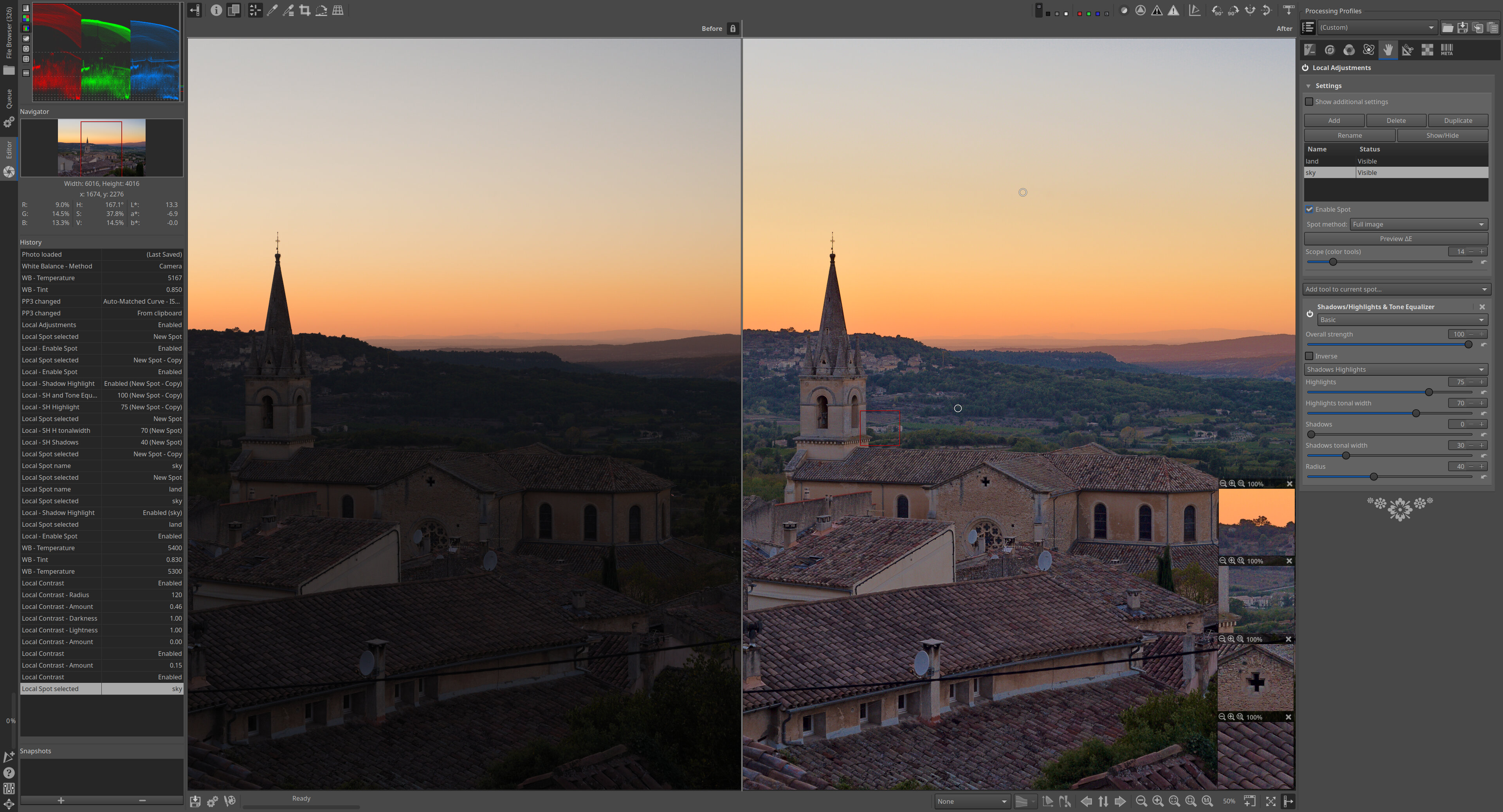Toggle the before/after split view icon

tap(234, 10)
